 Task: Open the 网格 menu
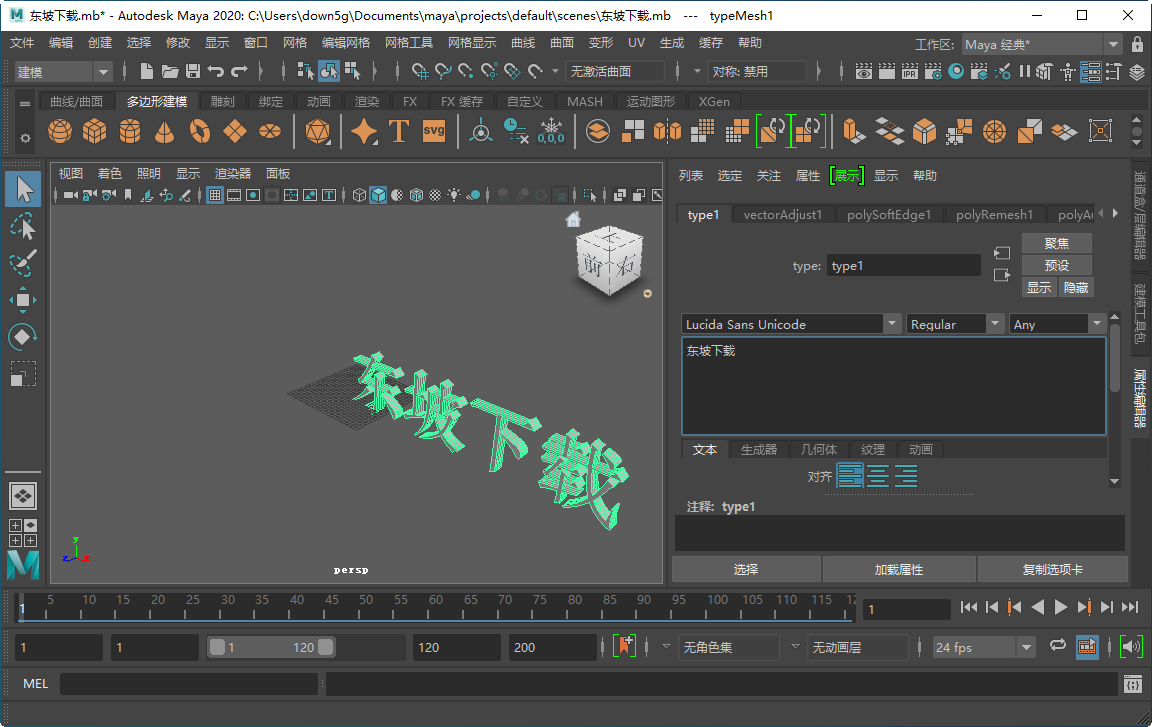coord(294,42)
